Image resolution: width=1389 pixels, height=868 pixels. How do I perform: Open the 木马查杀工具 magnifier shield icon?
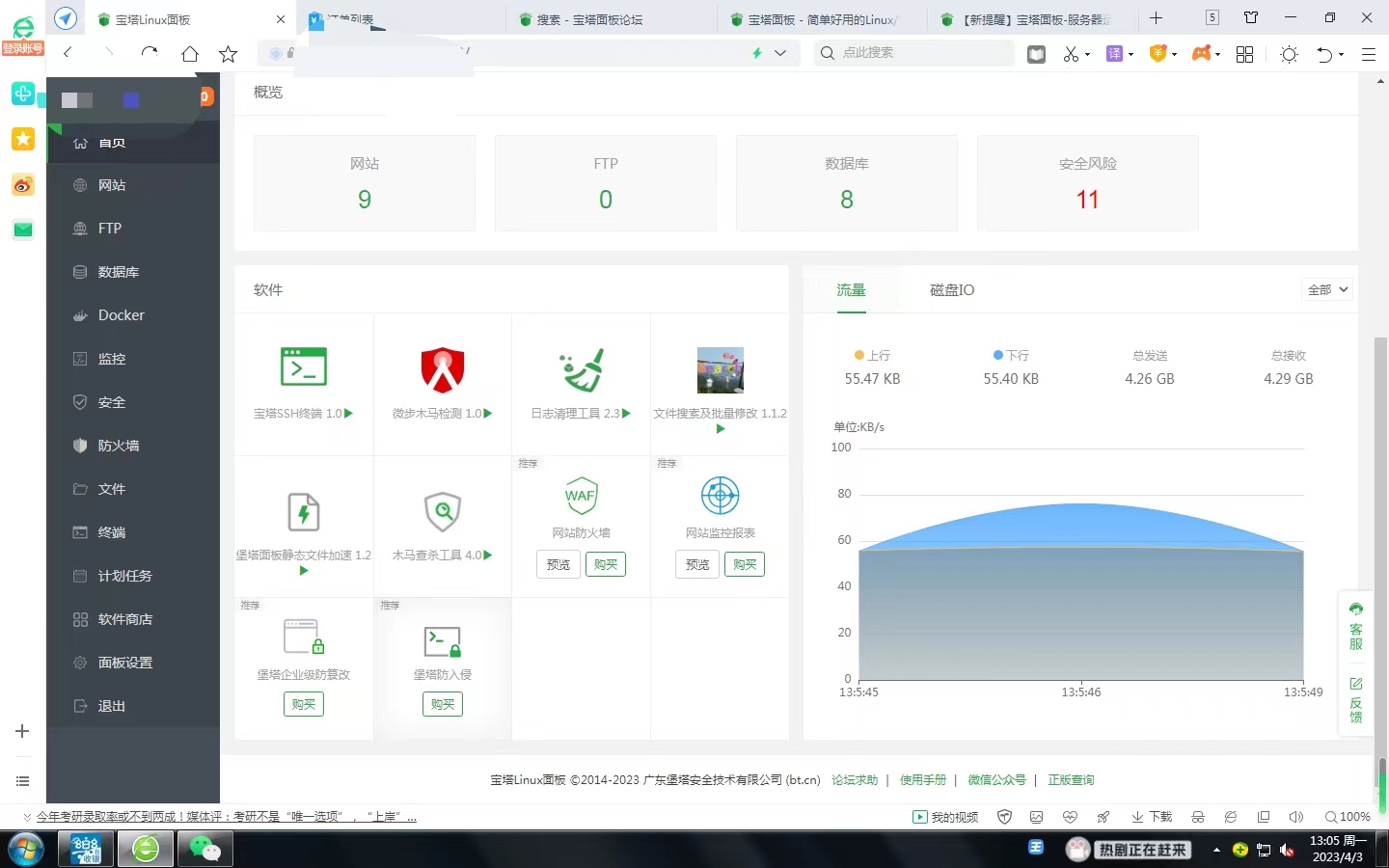point(443,511)
